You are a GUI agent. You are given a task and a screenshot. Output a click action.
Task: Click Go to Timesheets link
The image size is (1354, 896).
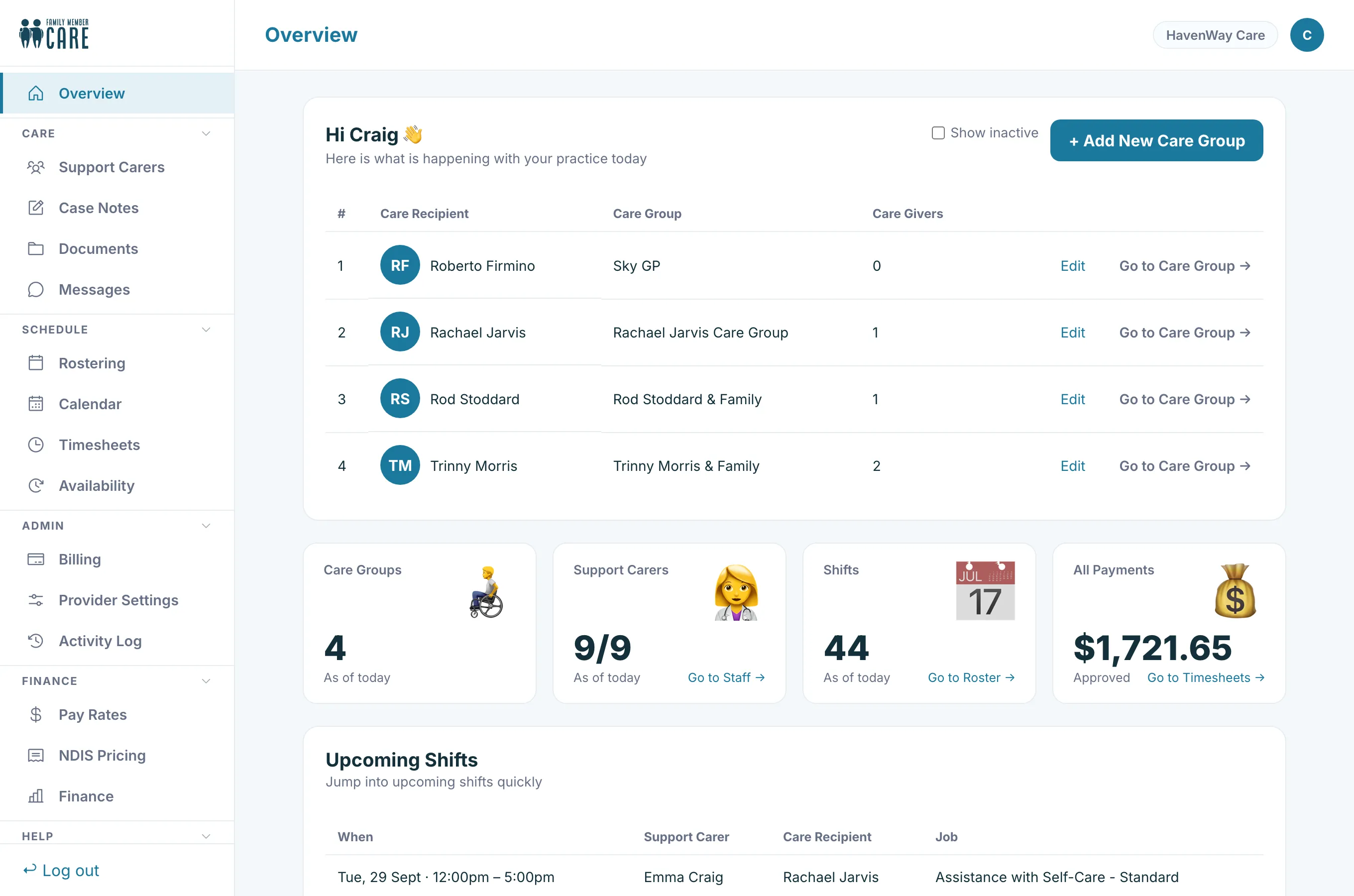click(x=1206, y=677)
